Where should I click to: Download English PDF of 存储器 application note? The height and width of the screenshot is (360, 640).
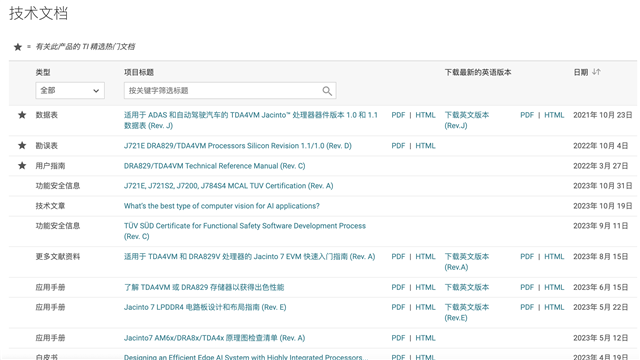(527, 287)
